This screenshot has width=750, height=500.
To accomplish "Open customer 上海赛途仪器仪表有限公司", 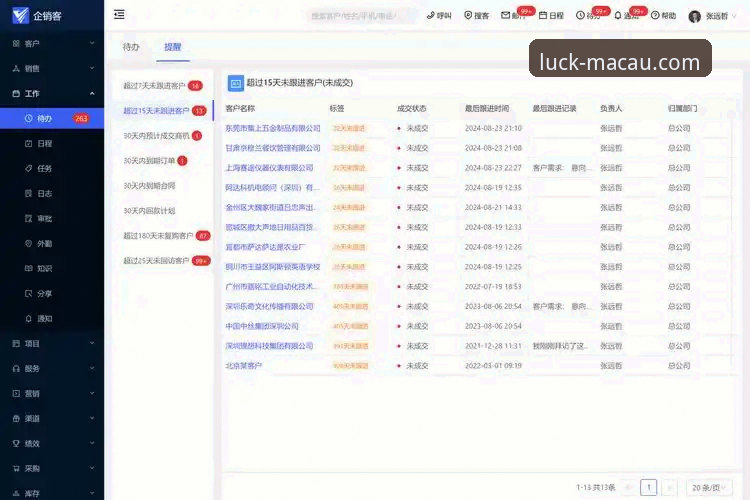I will pyautogui.click(x=269, y=168).
